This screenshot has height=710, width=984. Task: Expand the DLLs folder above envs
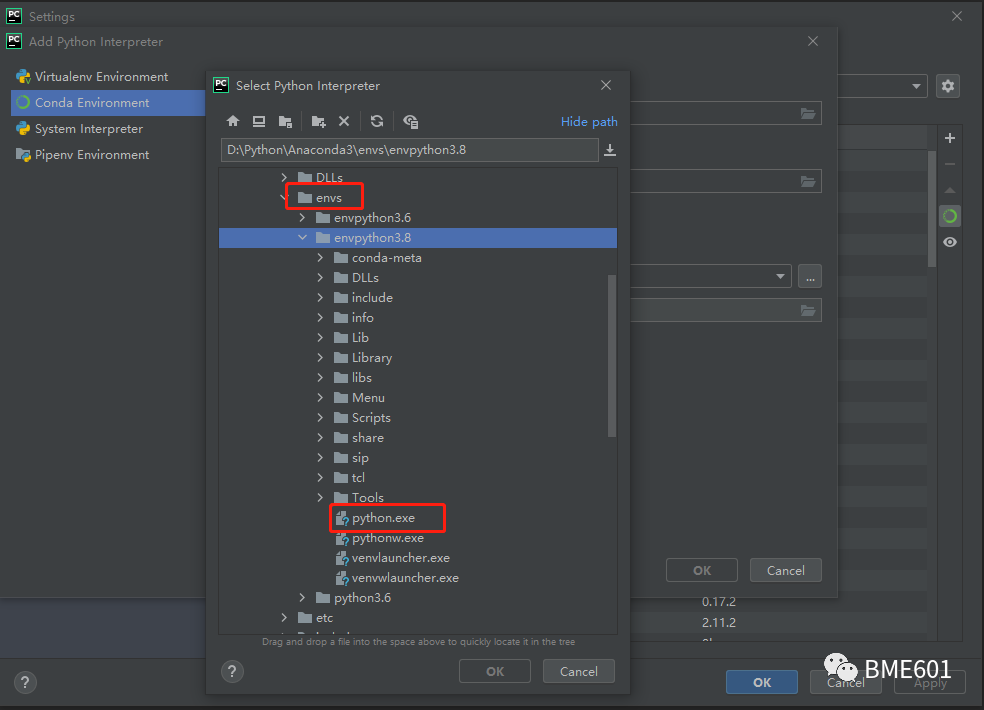tap(284, 178)
